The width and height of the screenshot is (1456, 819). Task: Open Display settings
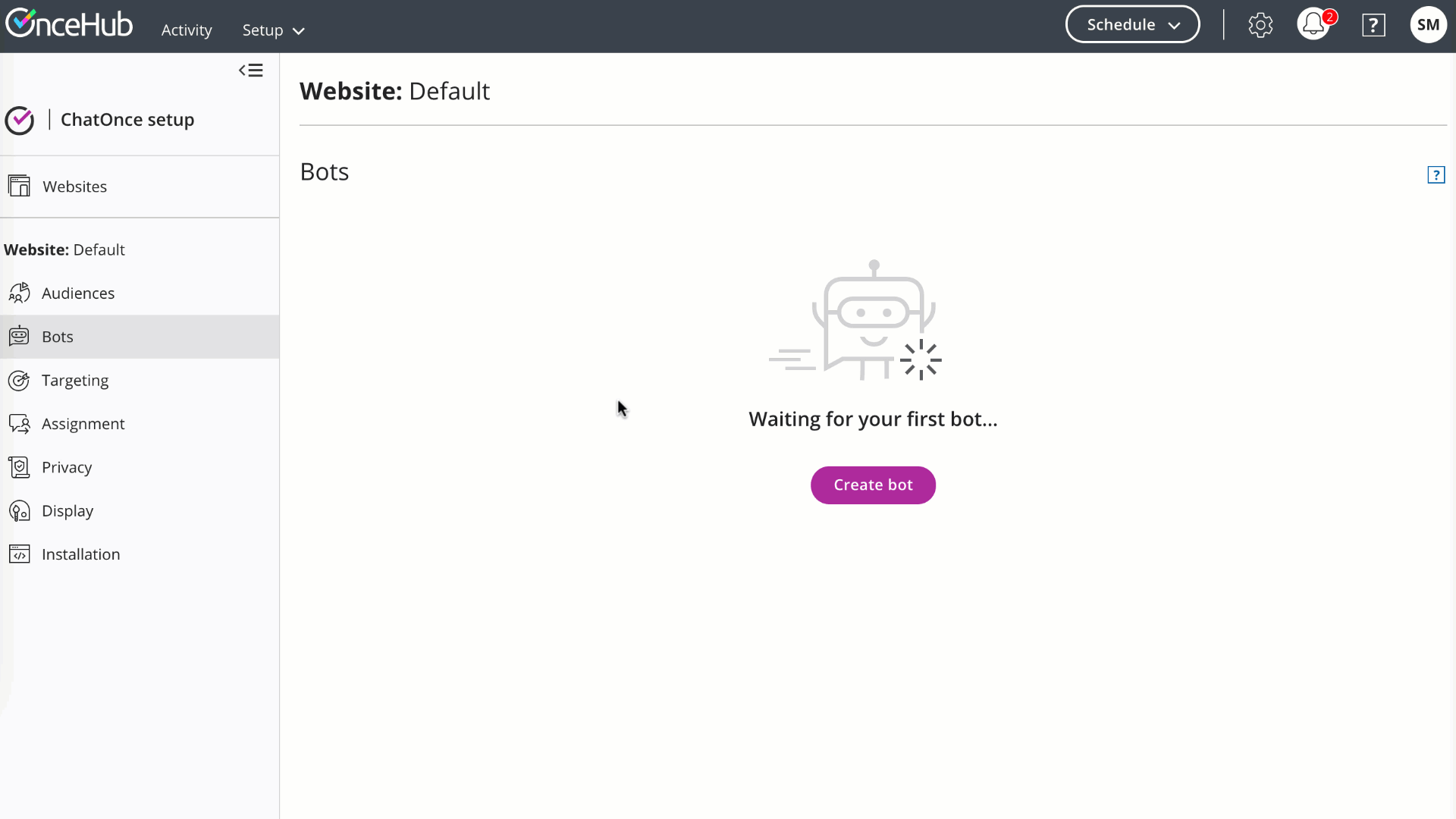67,511
